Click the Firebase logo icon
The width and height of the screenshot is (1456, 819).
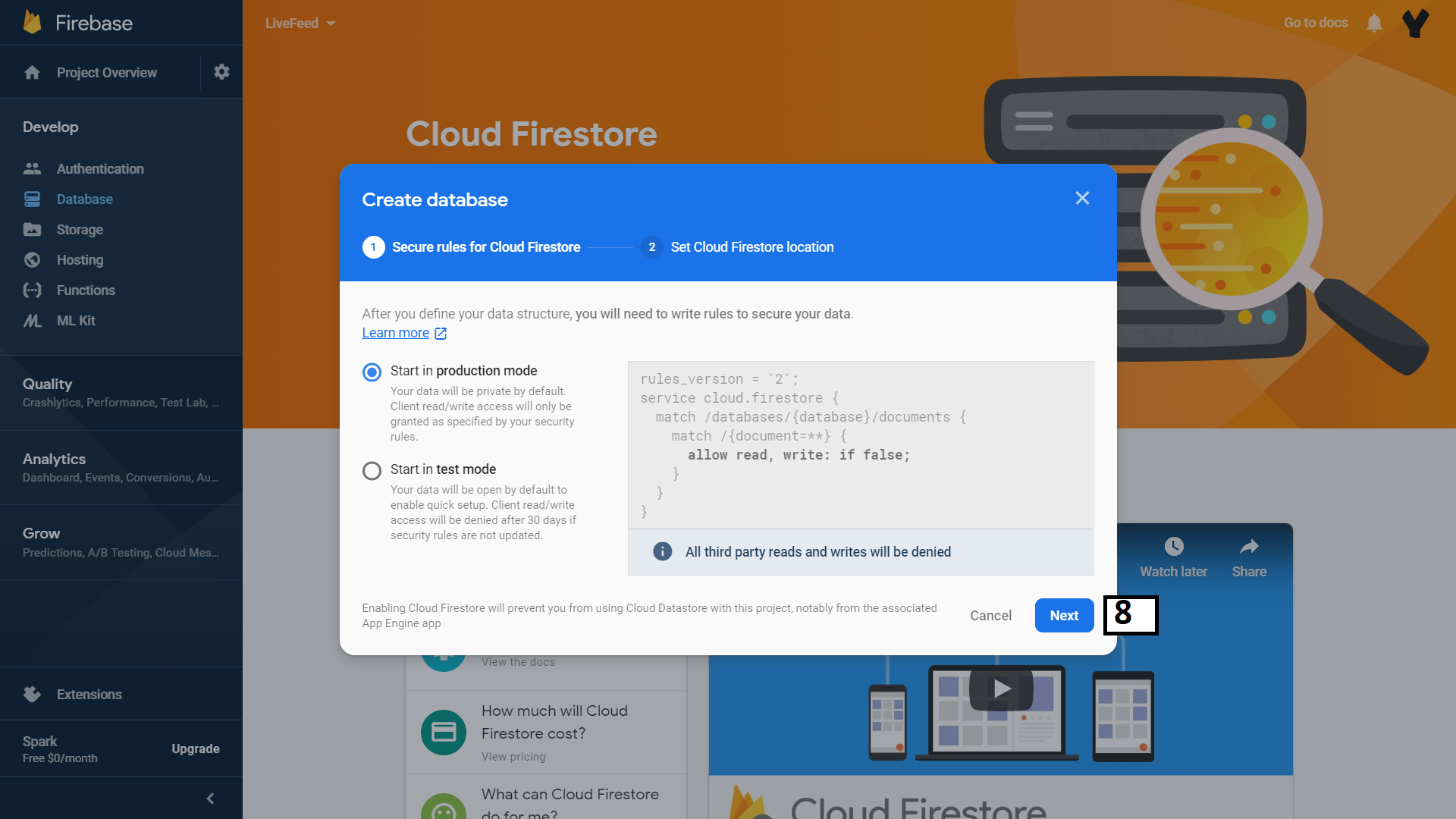pyautogui.click(x=33, y=22)
